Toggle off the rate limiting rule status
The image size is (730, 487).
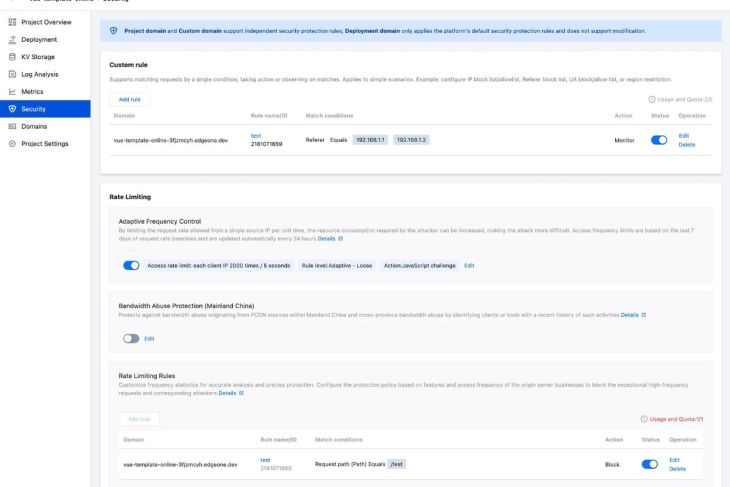[x=651, y=464]
